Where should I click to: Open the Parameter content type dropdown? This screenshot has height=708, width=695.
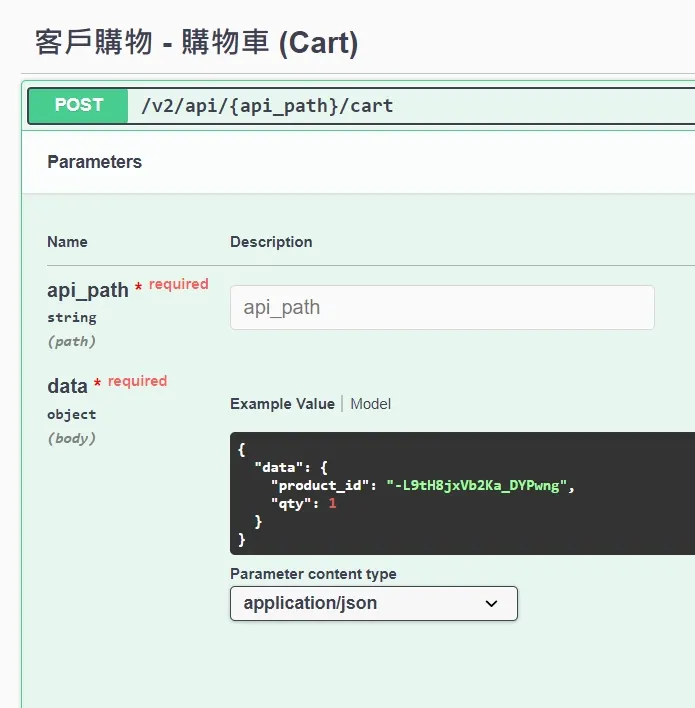click(373, 603)
